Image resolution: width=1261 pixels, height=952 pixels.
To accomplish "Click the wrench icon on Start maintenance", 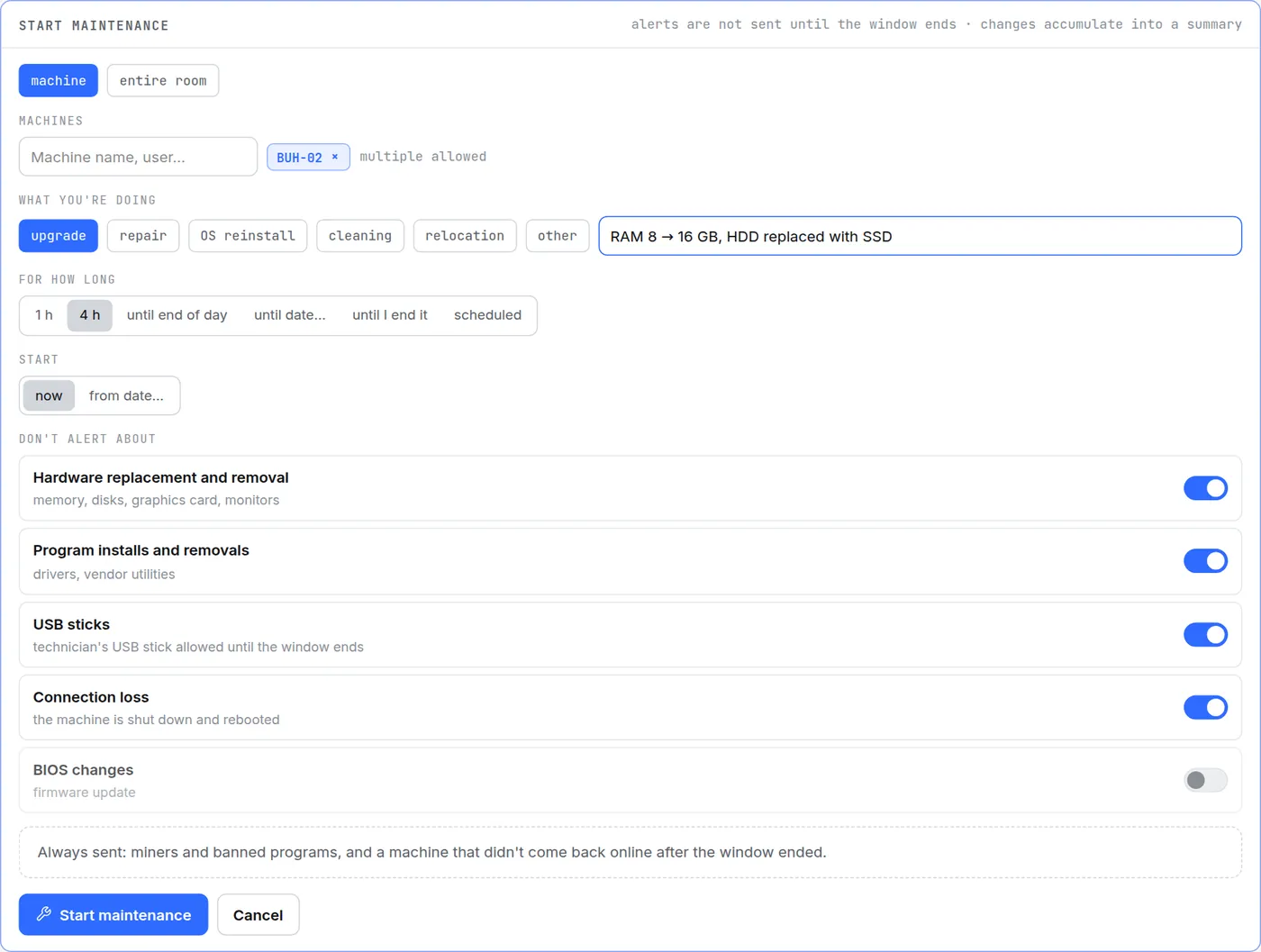I will [x=43, y=914].
